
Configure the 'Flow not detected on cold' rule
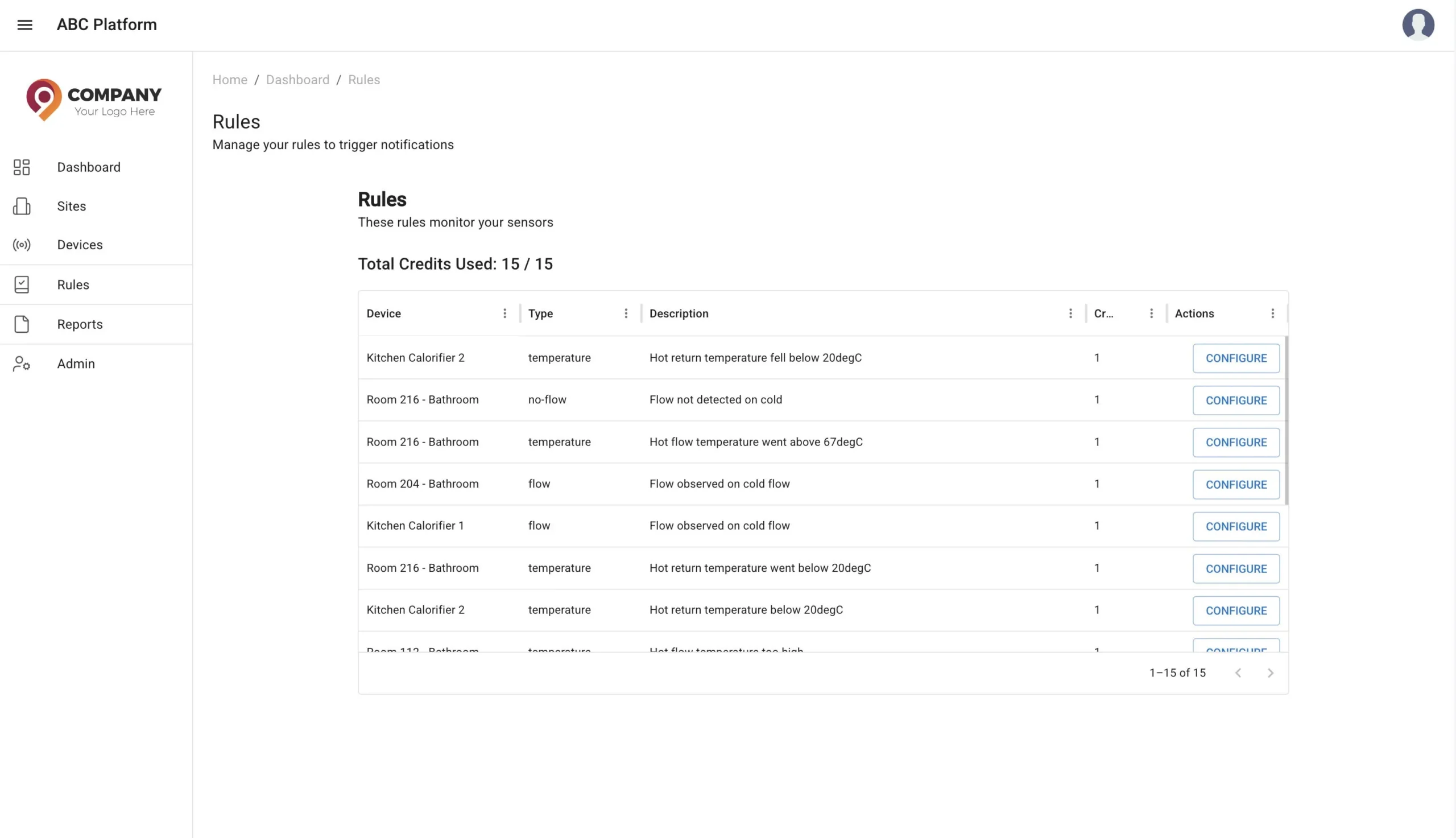click(1236, 400)
